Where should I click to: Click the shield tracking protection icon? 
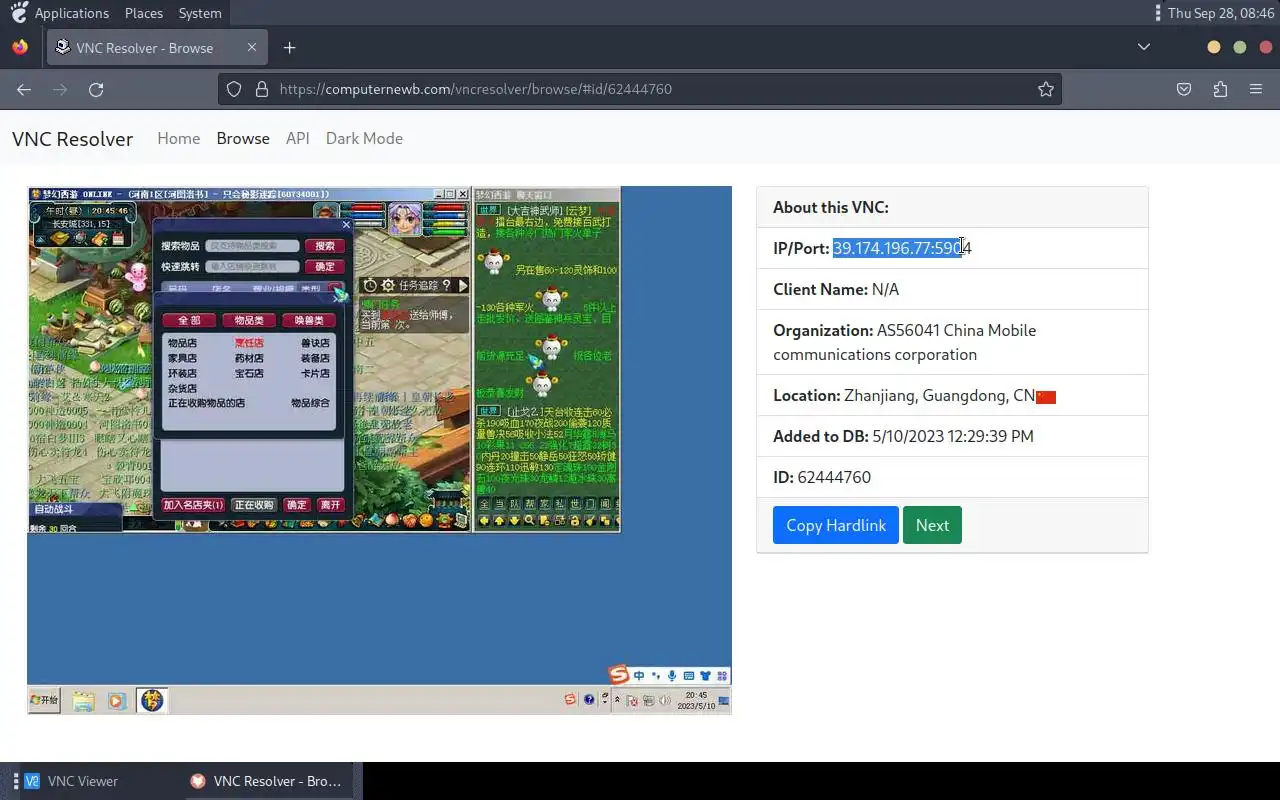234,89
